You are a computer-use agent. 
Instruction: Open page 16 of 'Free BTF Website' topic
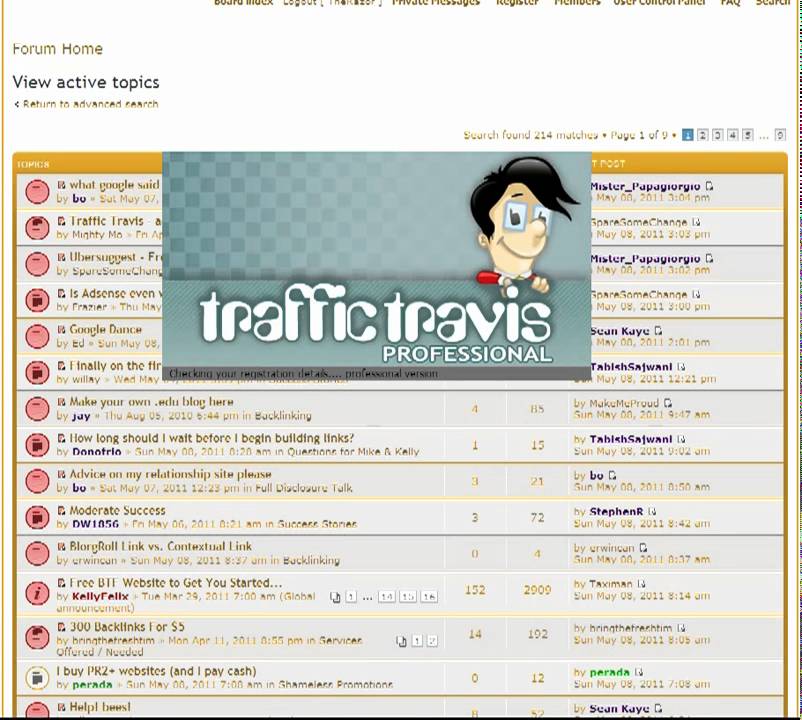(429, 597)
